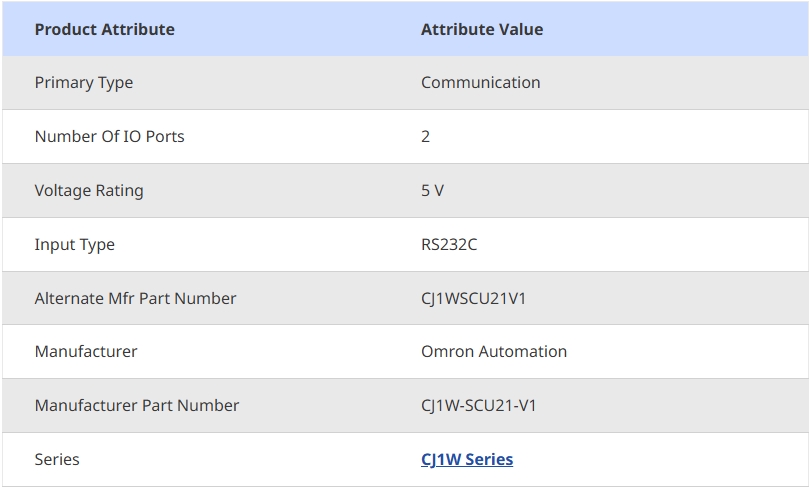Screen dimensions: 809x495
Task: Click the Attribute Value column header
Action: coord(482,29)
